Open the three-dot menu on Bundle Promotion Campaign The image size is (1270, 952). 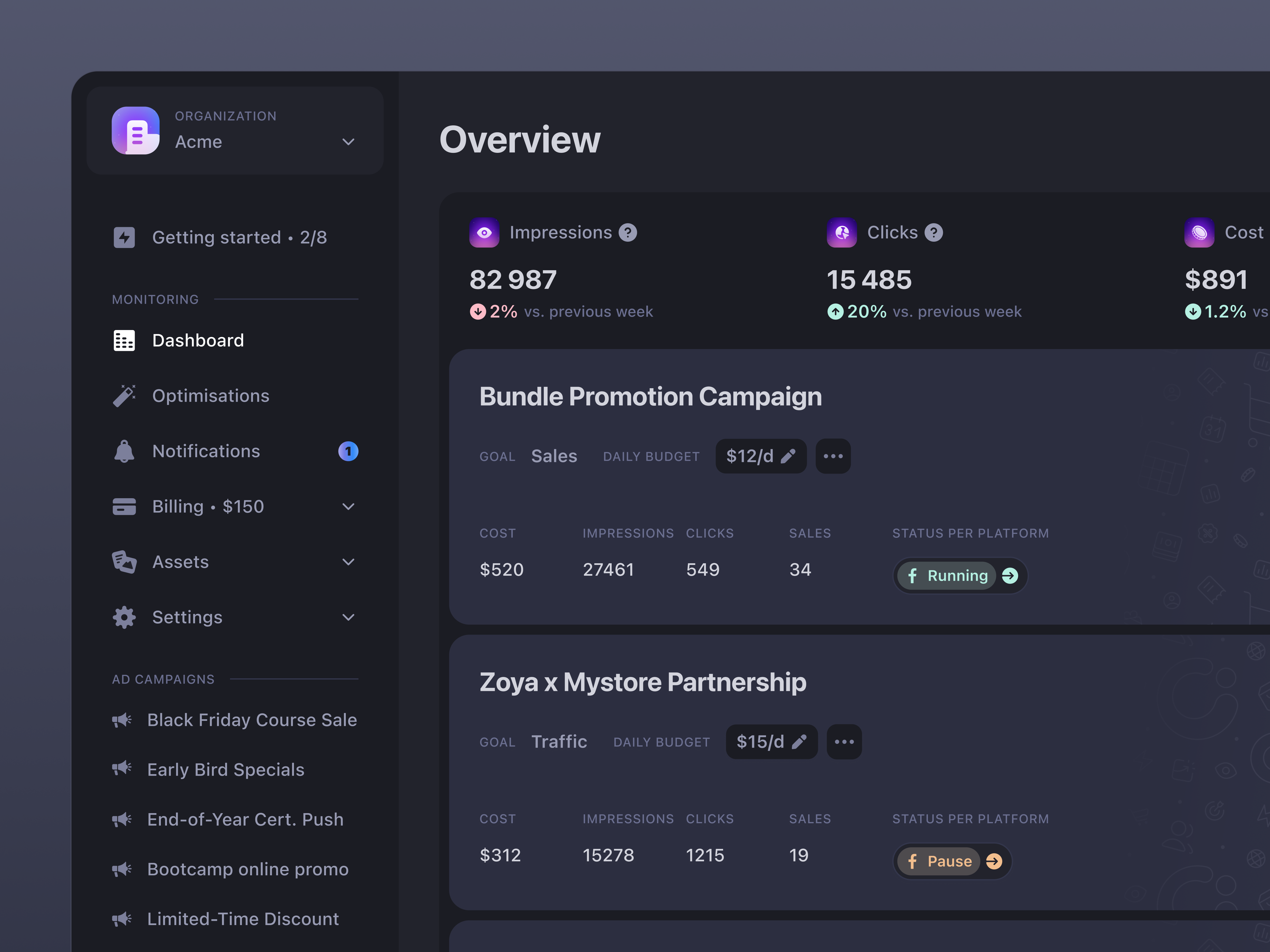(x=833, y=456)
